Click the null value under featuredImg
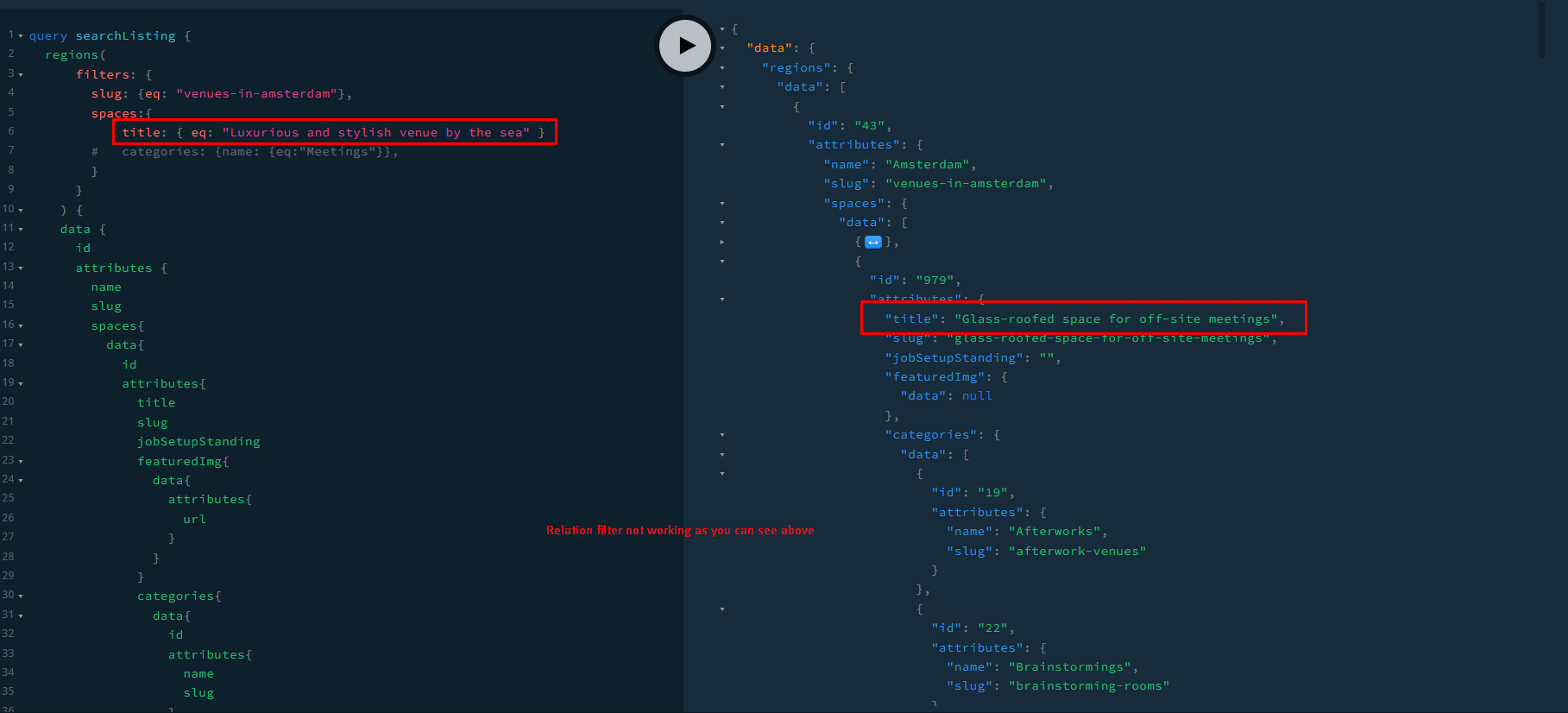 pos(977,396)
